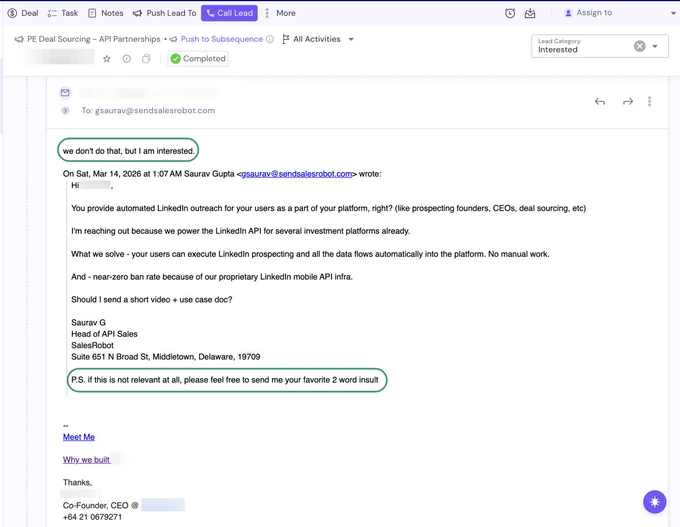The width and height of the screenshot is (680, 527).
Task: Copy lead details icon
Action: pos(146,59)
